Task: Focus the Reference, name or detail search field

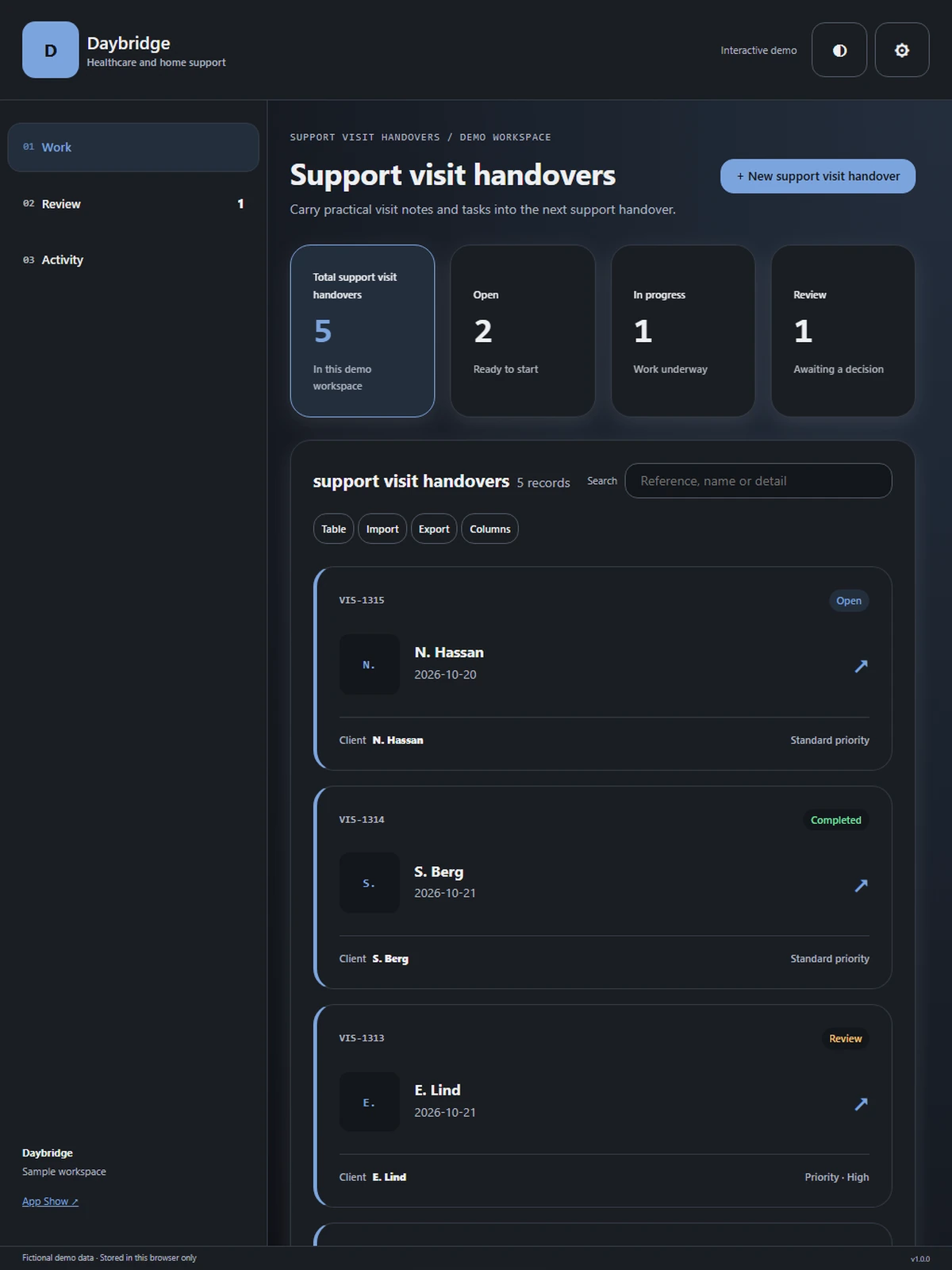Action: [x=758, y=480]
